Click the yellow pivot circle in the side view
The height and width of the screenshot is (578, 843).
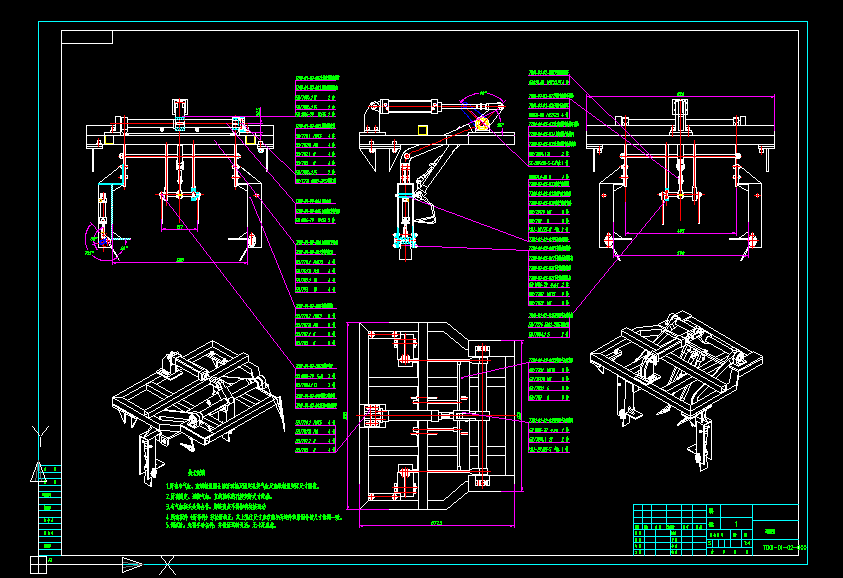(482, 124)
